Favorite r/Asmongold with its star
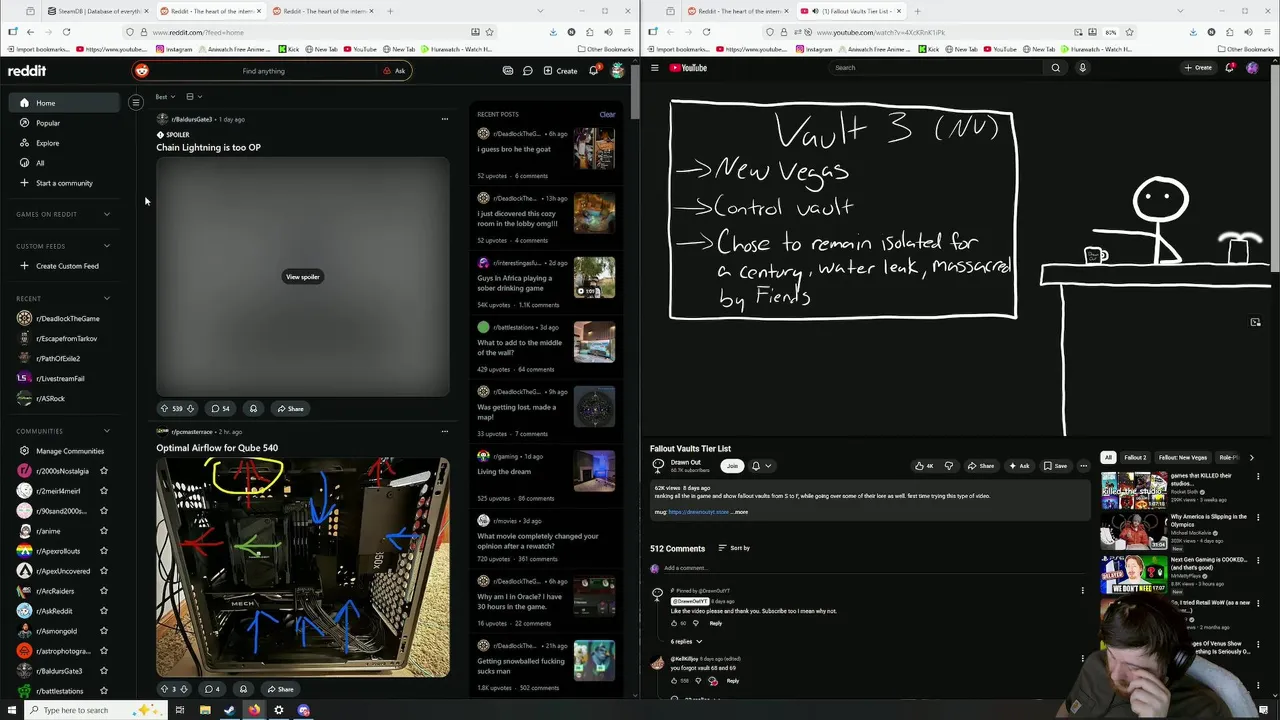Image resolution: width=1280 pixels, height=720 pixels. pyautogui.click(x=103, y=631)
